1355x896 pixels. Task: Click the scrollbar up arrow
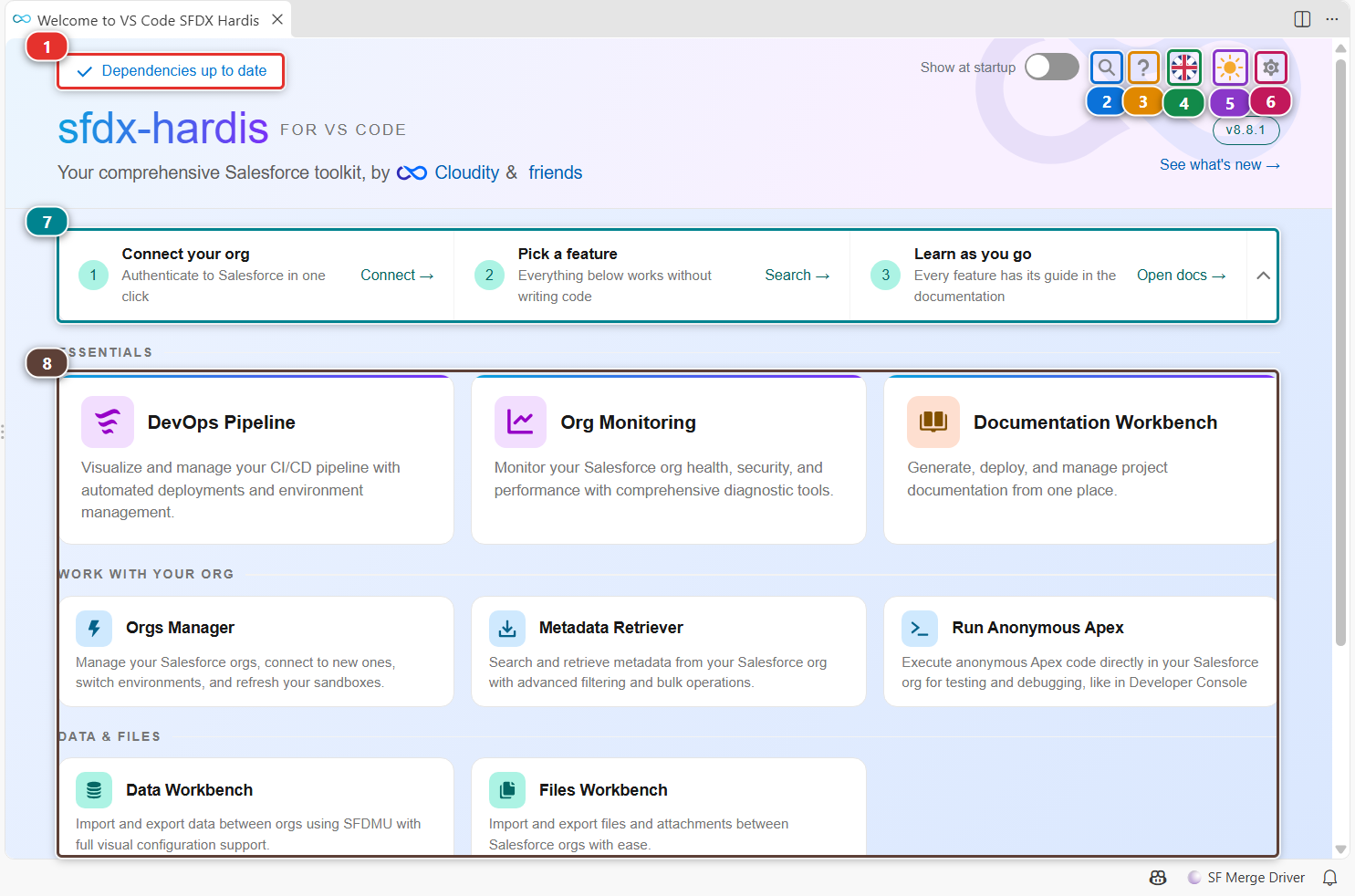[1340, 48]
